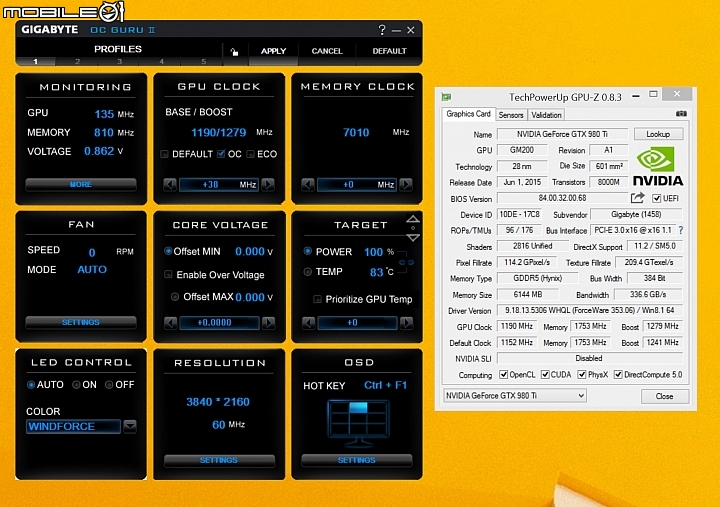Click MORE in the Monitoring panel
720x507 pixels.
(x=81, y=185)
